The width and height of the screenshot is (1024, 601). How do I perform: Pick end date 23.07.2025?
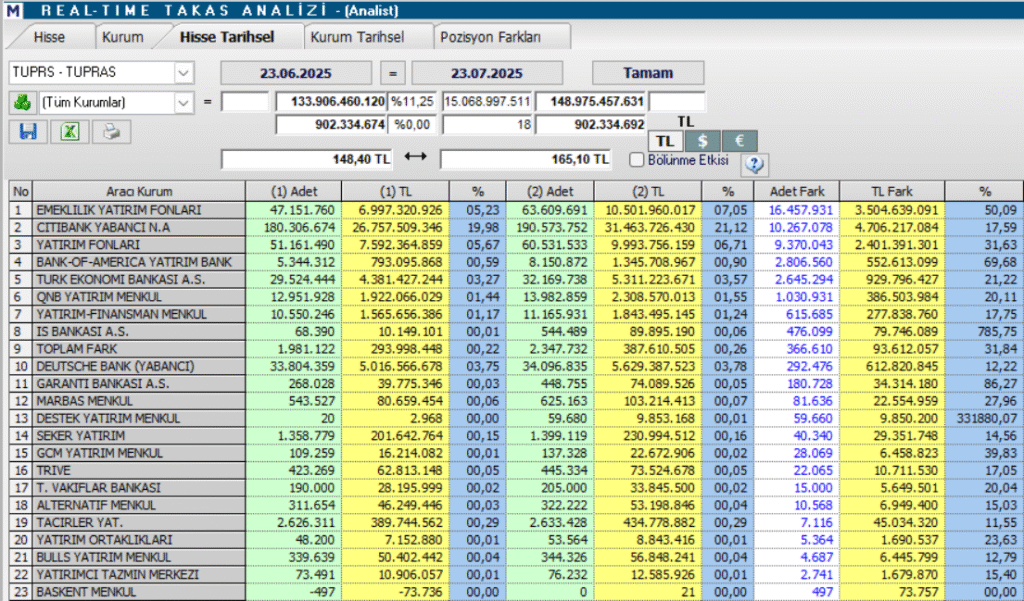[x=487, y=73]
